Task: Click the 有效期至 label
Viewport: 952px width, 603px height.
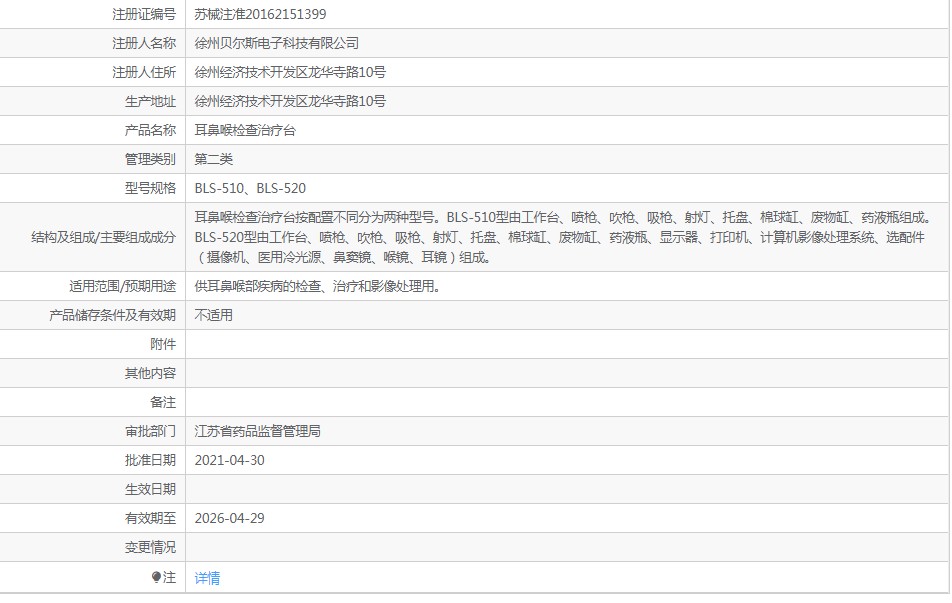Action: (150, 518)
